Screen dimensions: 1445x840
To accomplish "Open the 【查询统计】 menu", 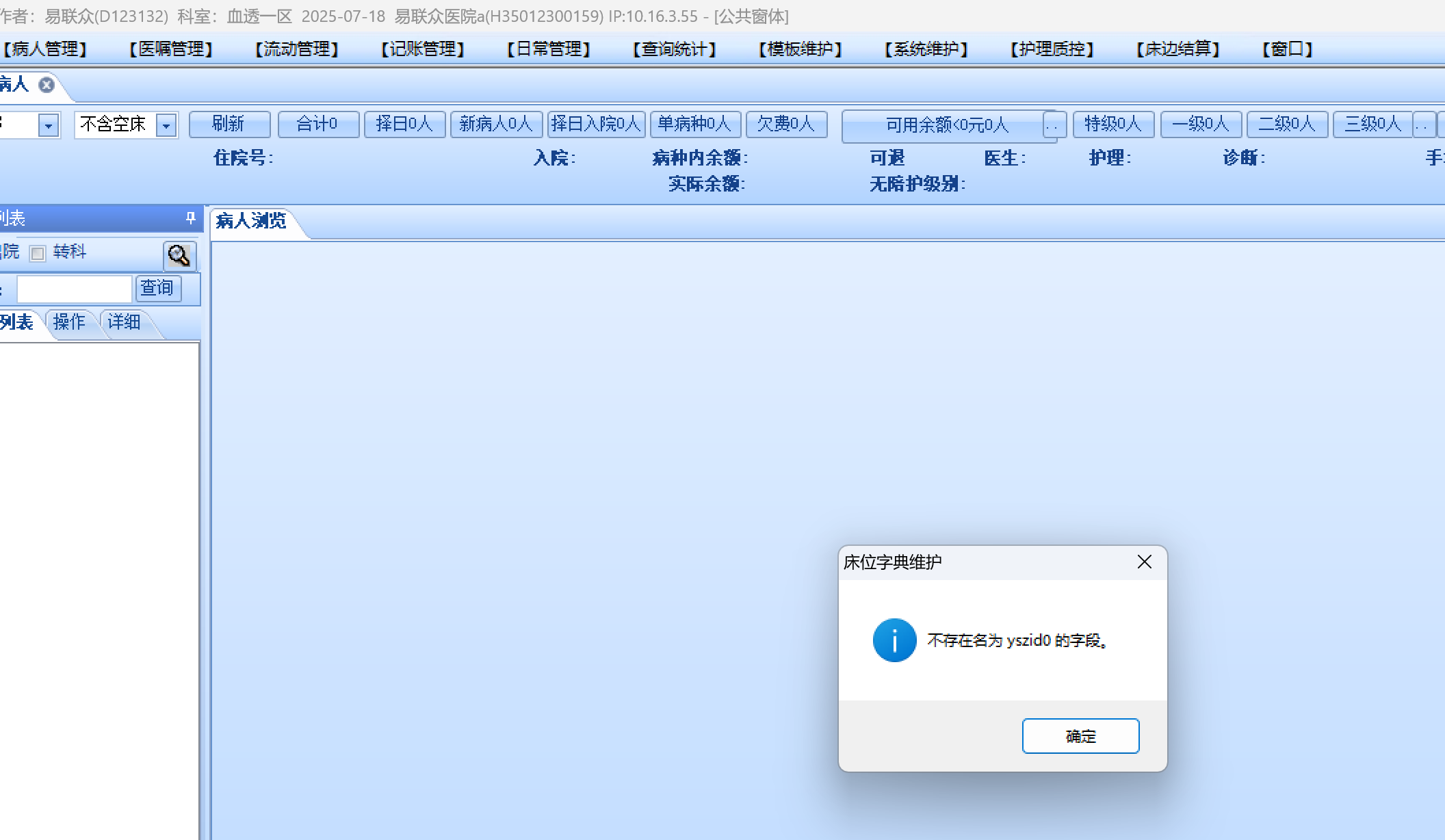I will [674, 49].
